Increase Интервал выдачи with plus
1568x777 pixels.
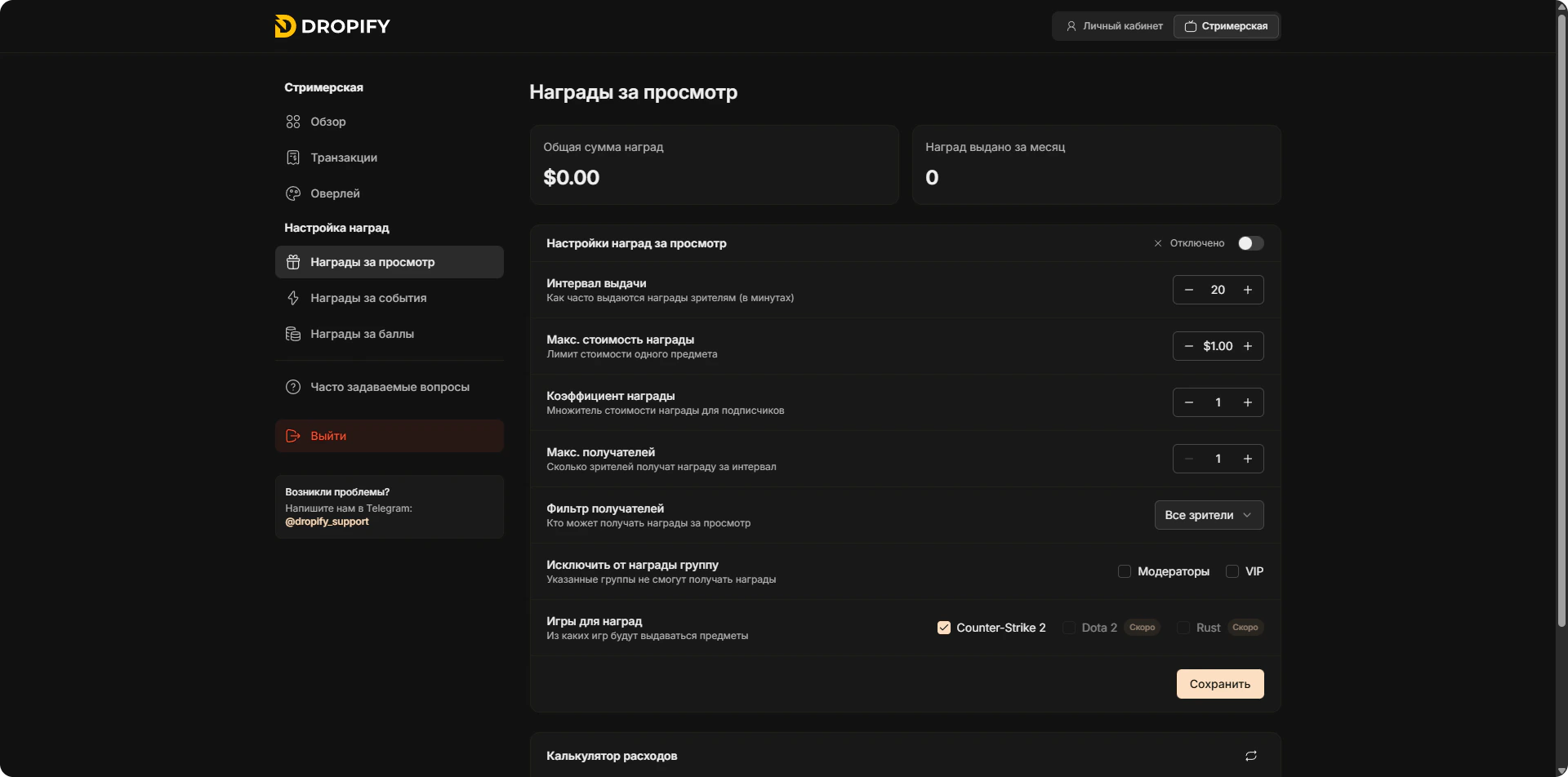point(1248,290)
